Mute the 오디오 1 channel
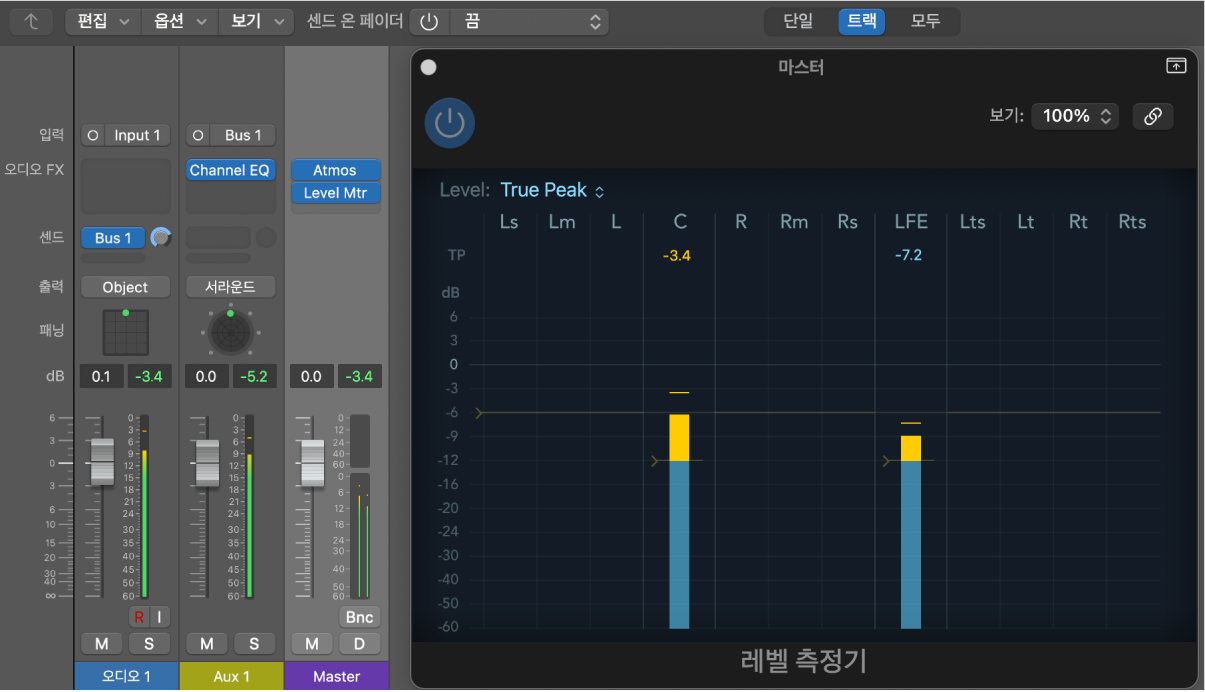Viewport: 1205px width, 692px height. click(101, 644)
